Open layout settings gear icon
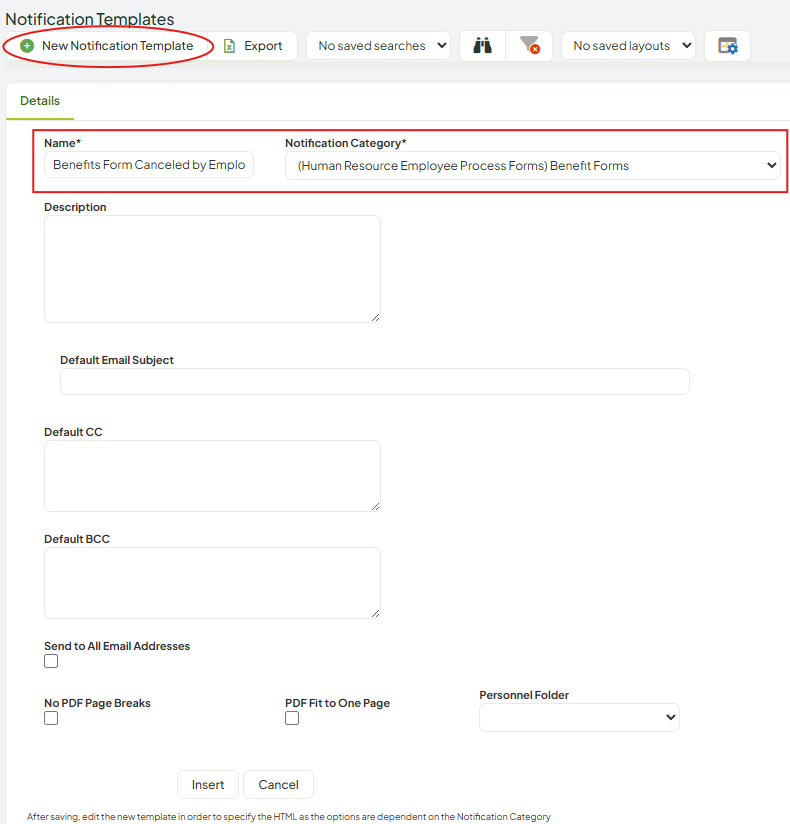The image size is (790, 824). 727,46
